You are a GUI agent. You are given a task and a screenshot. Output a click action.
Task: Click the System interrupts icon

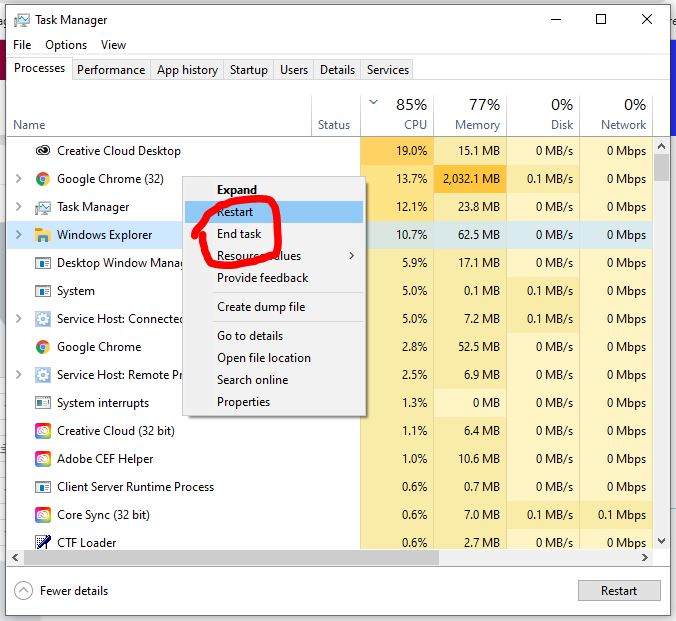click(x=43, y=403)
